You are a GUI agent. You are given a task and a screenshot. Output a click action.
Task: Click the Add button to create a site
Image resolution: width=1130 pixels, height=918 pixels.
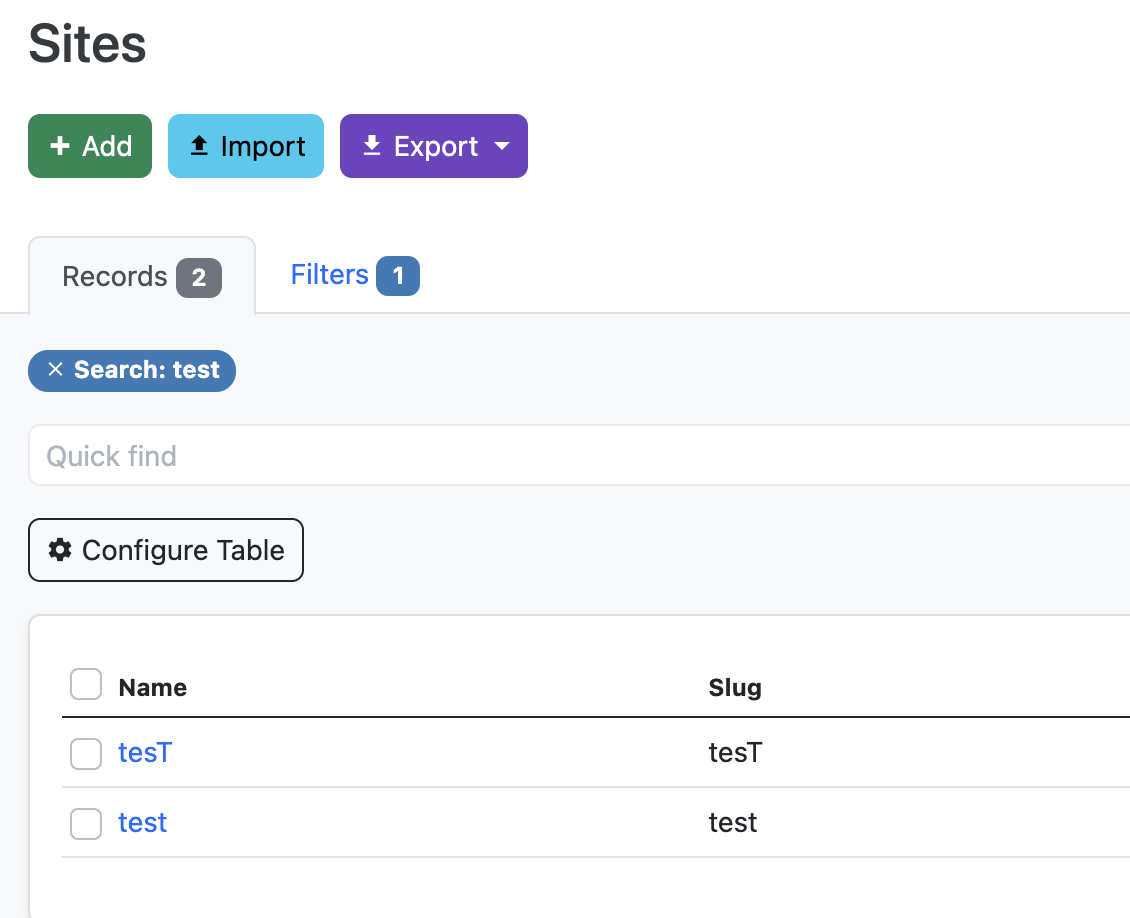click(x=90, y=146)
